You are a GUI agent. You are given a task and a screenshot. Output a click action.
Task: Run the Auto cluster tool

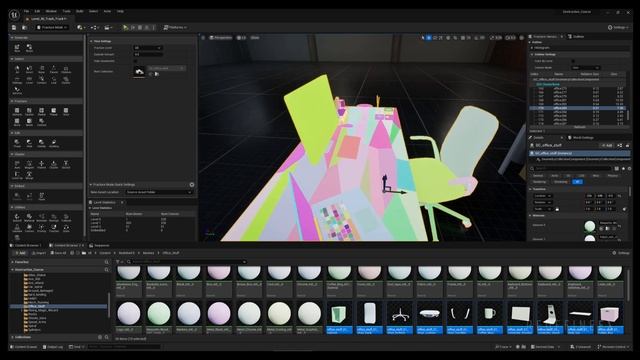17,164
